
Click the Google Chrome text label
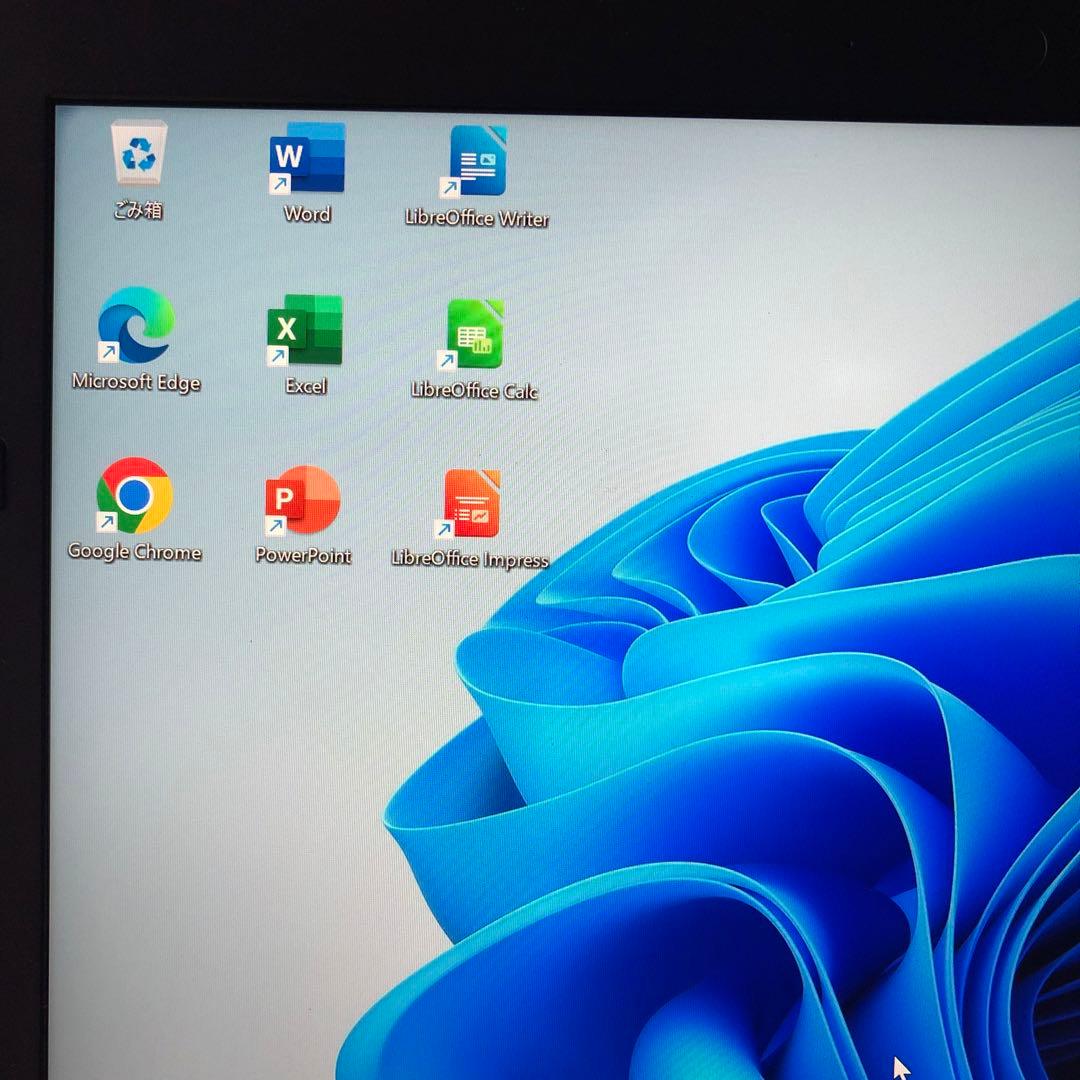coord(135,552)
